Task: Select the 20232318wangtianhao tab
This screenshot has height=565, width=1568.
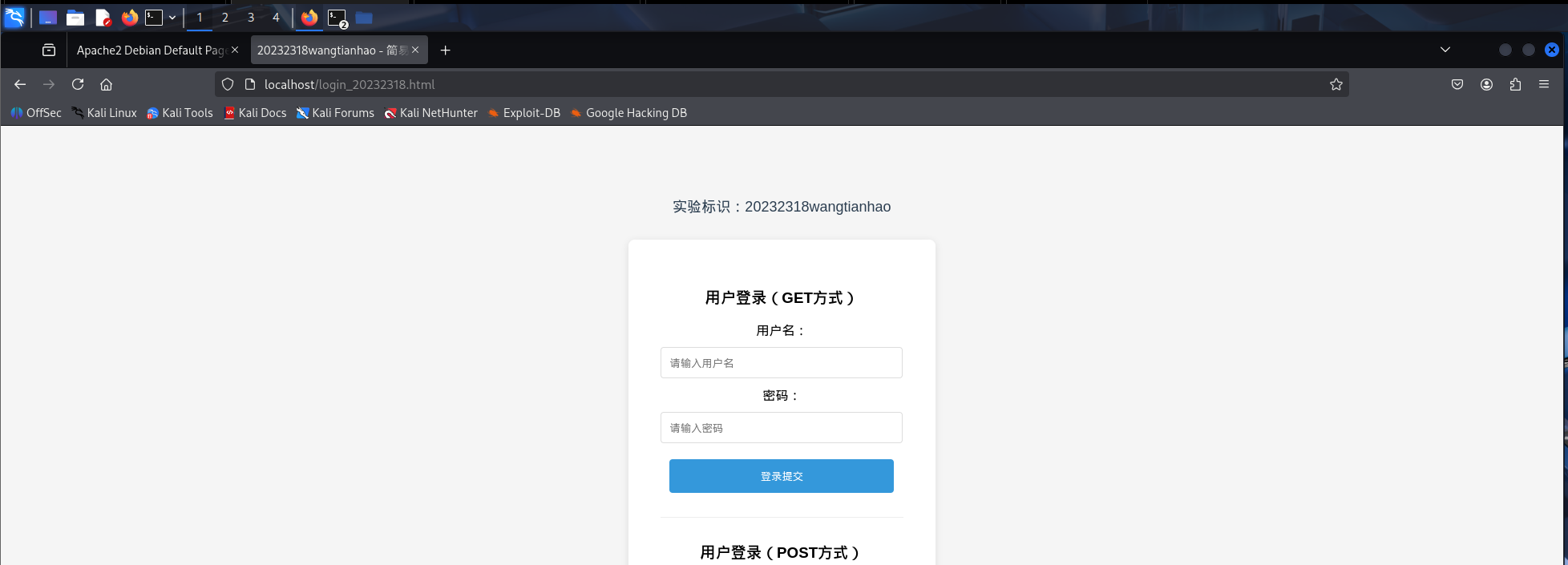Action: point(332,50)
